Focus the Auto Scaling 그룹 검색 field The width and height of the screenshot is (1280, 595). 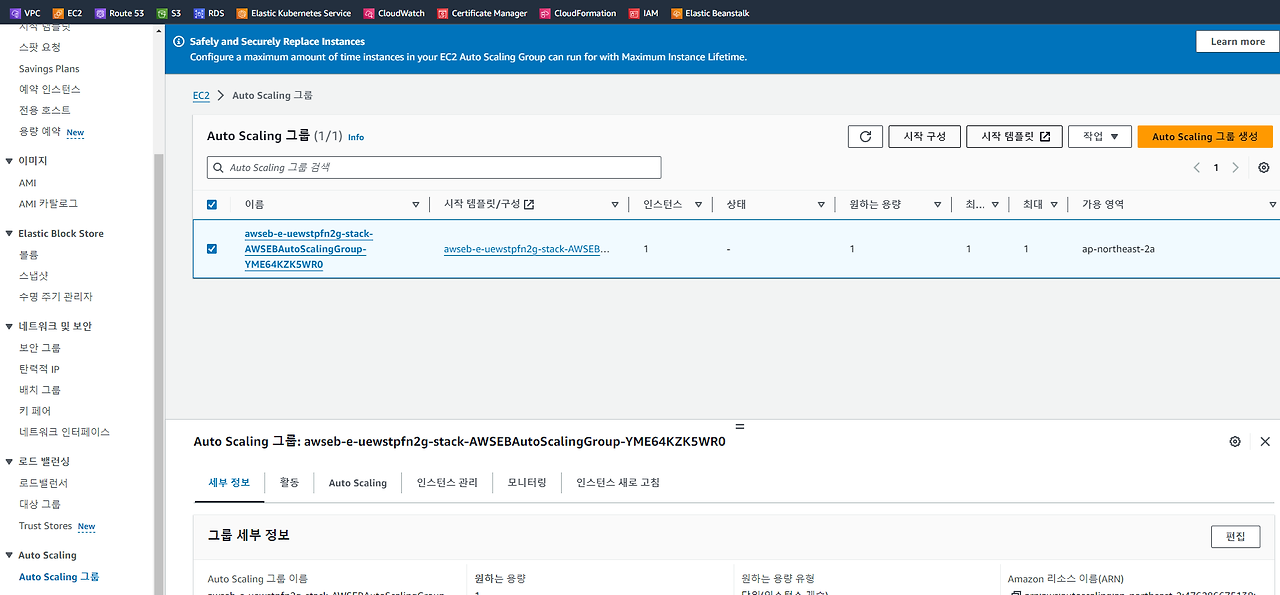click(434, 168)
